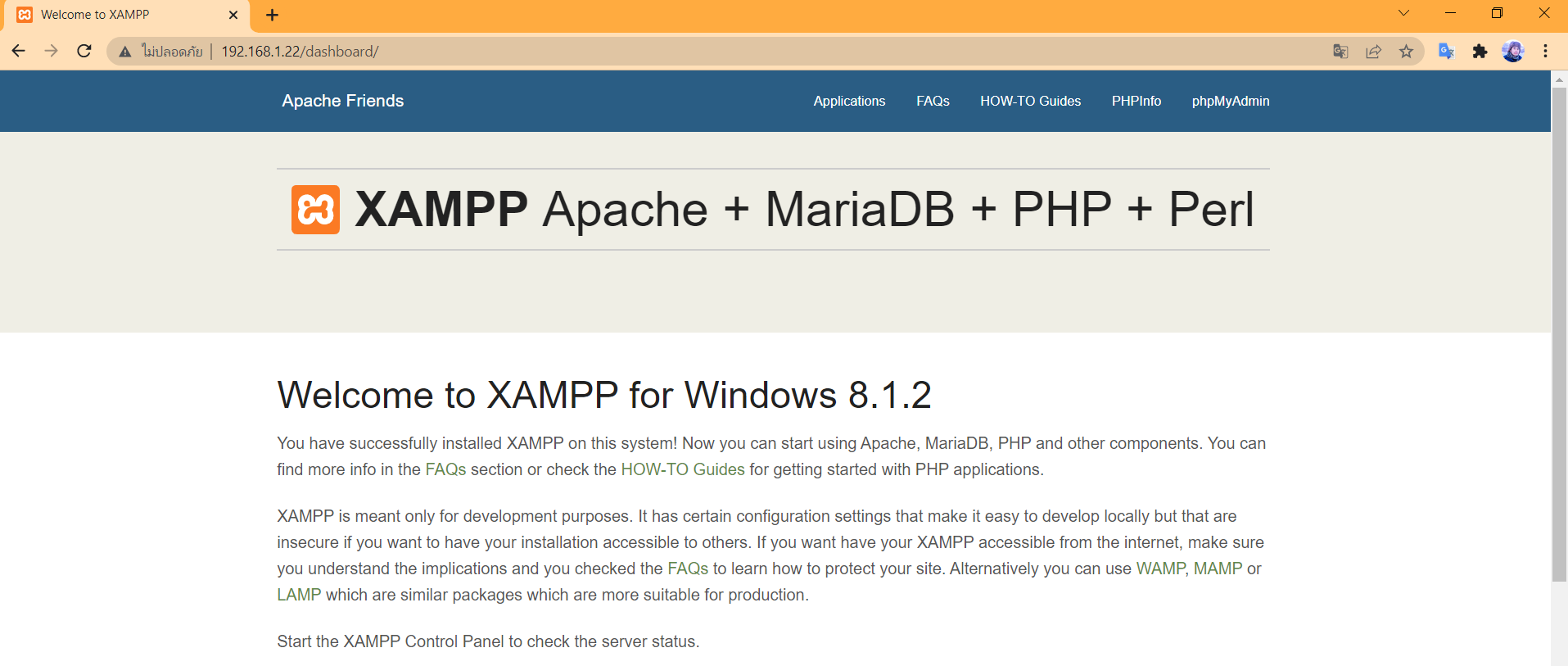Open the Google Translate extension
Screen dimensions: 1568x666
point(1446,52)
